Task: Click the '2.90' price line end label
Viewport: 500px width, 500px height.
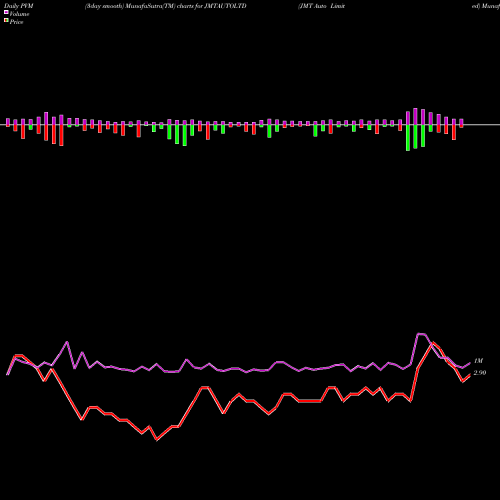Action: tap(480, 373)
